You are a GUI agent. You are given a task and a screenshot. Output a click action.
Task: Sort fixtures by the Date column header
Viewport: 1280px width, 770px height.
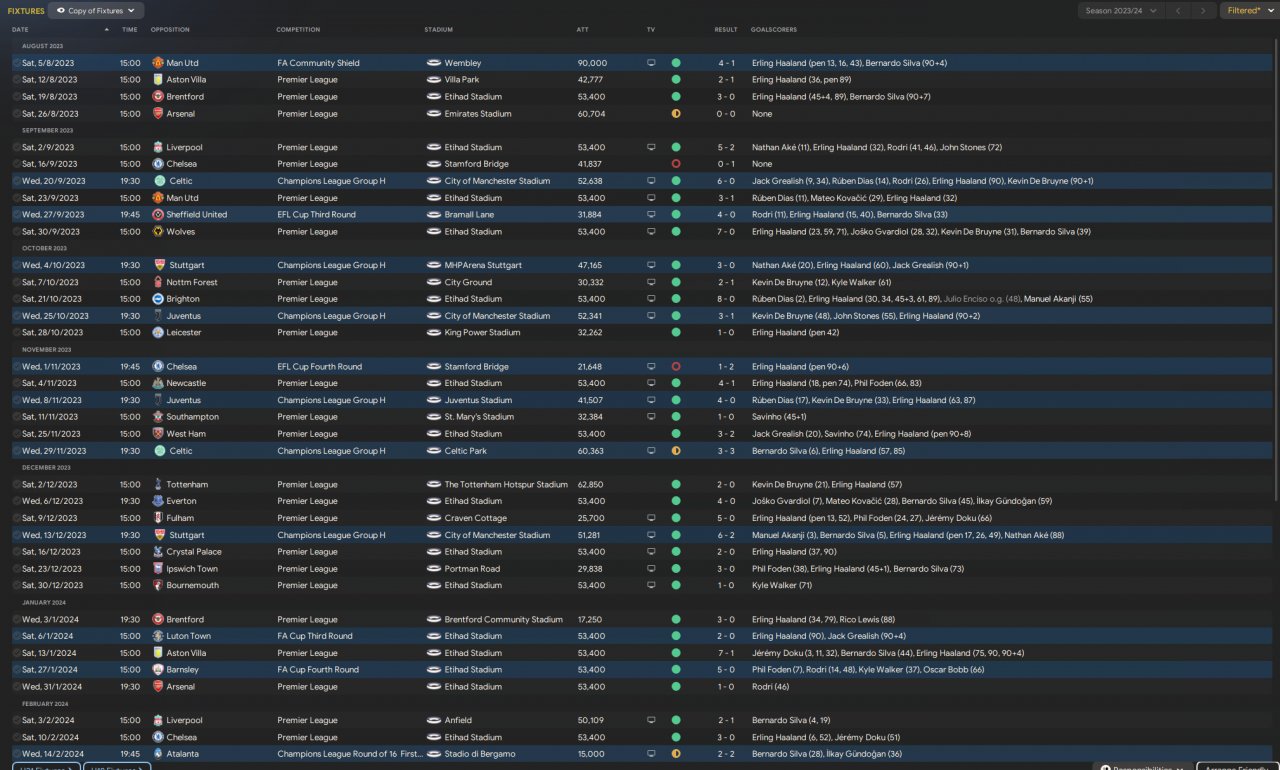pos(20,29)
